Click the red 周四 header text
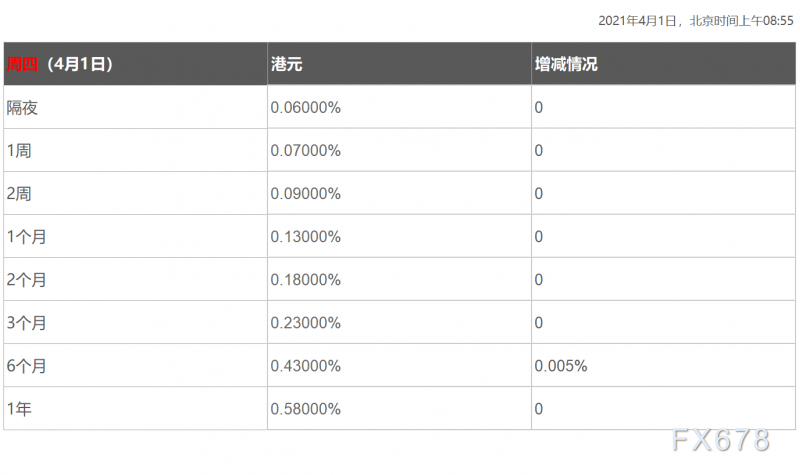The image size is (800, 475). (x=22, y=64)
